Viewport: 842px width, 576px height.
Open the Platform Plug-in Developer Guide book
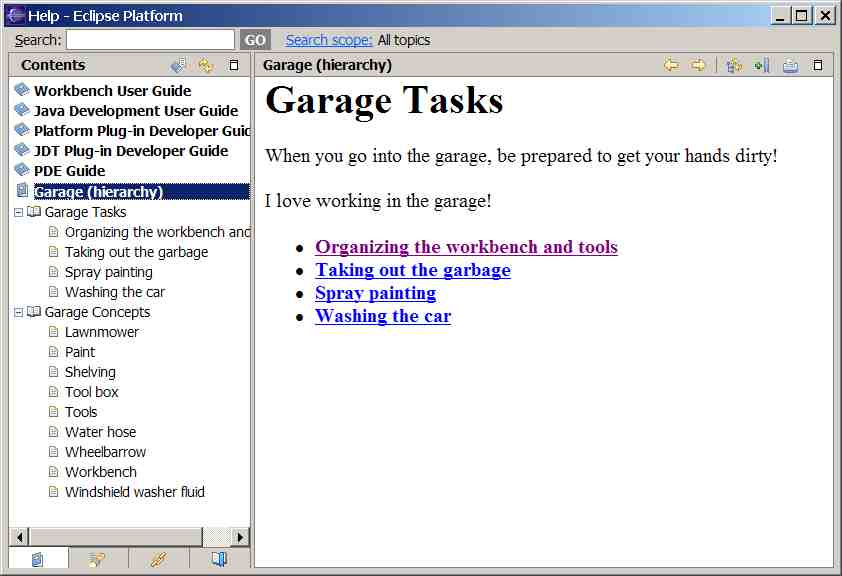[x=142, y=131]
